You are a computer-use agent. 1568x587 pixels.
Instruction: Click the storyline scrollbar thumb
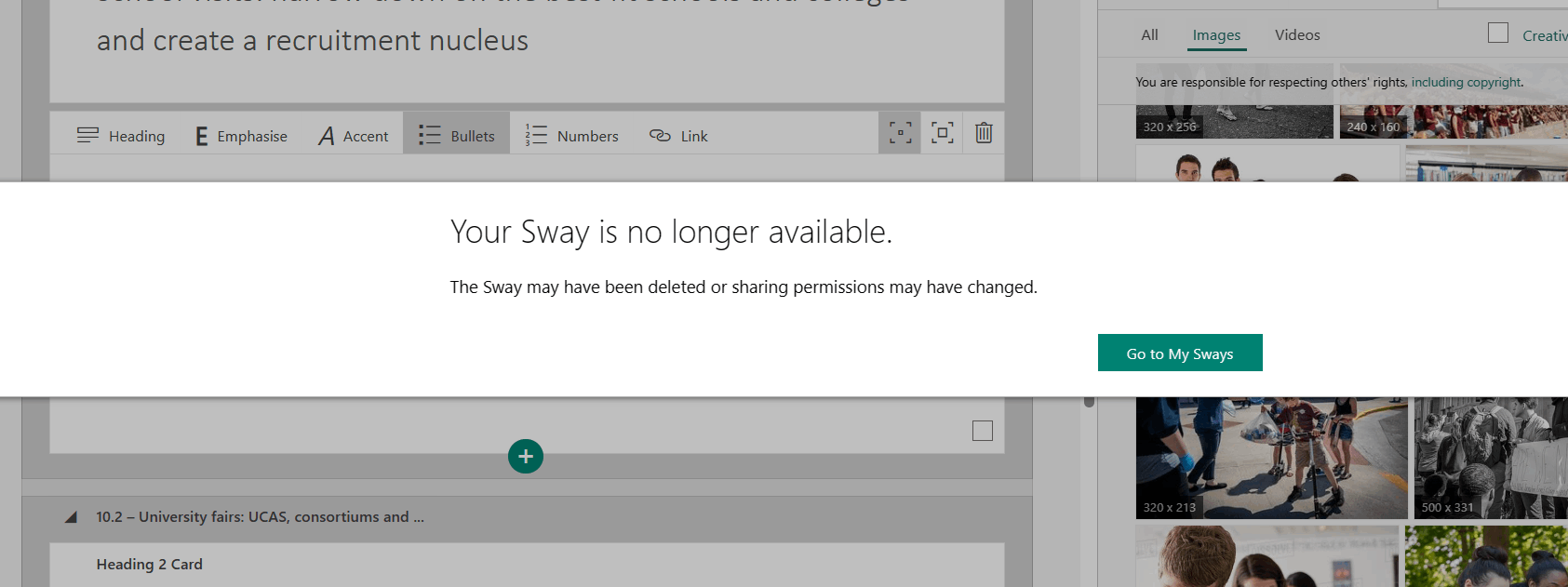click(1089, 402)
